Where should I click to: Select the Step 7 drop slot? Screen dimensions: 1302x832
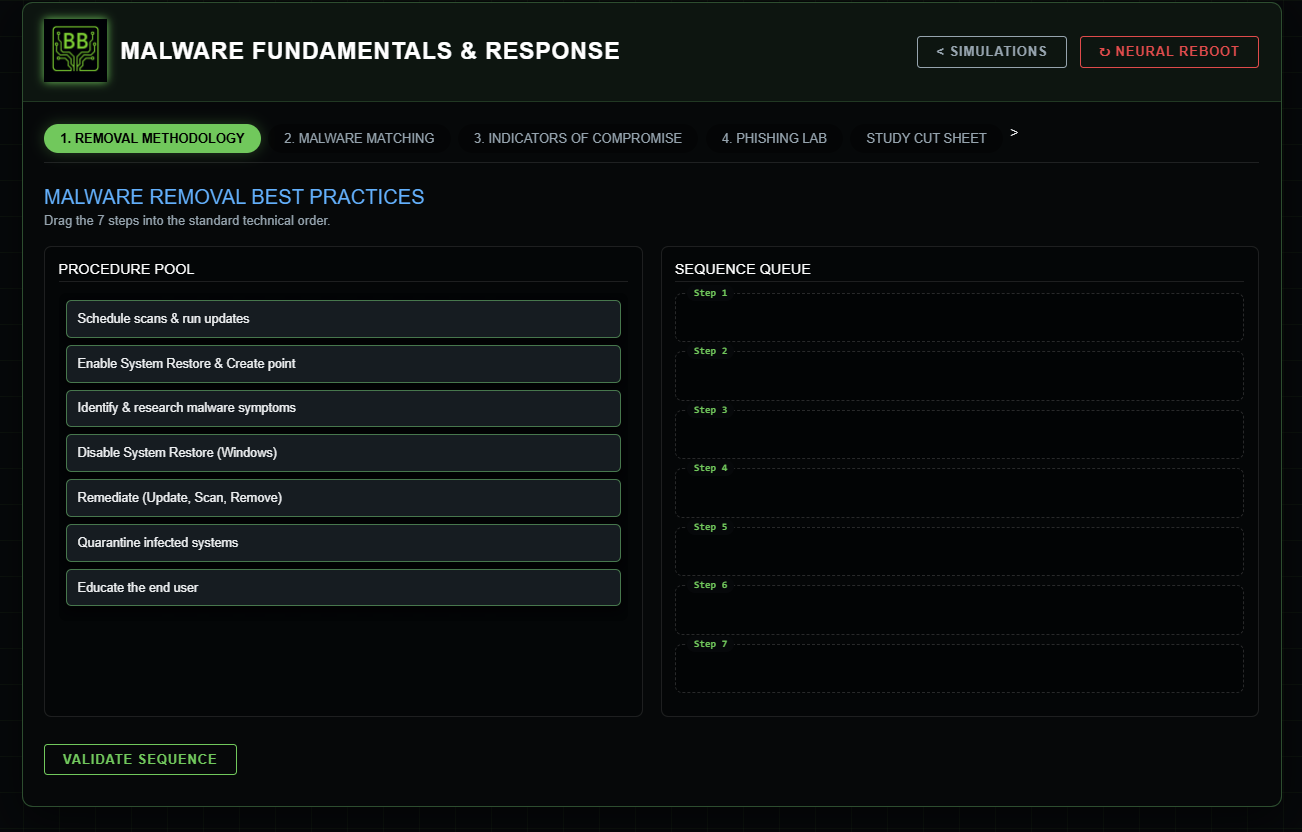(x=959, y=668)
